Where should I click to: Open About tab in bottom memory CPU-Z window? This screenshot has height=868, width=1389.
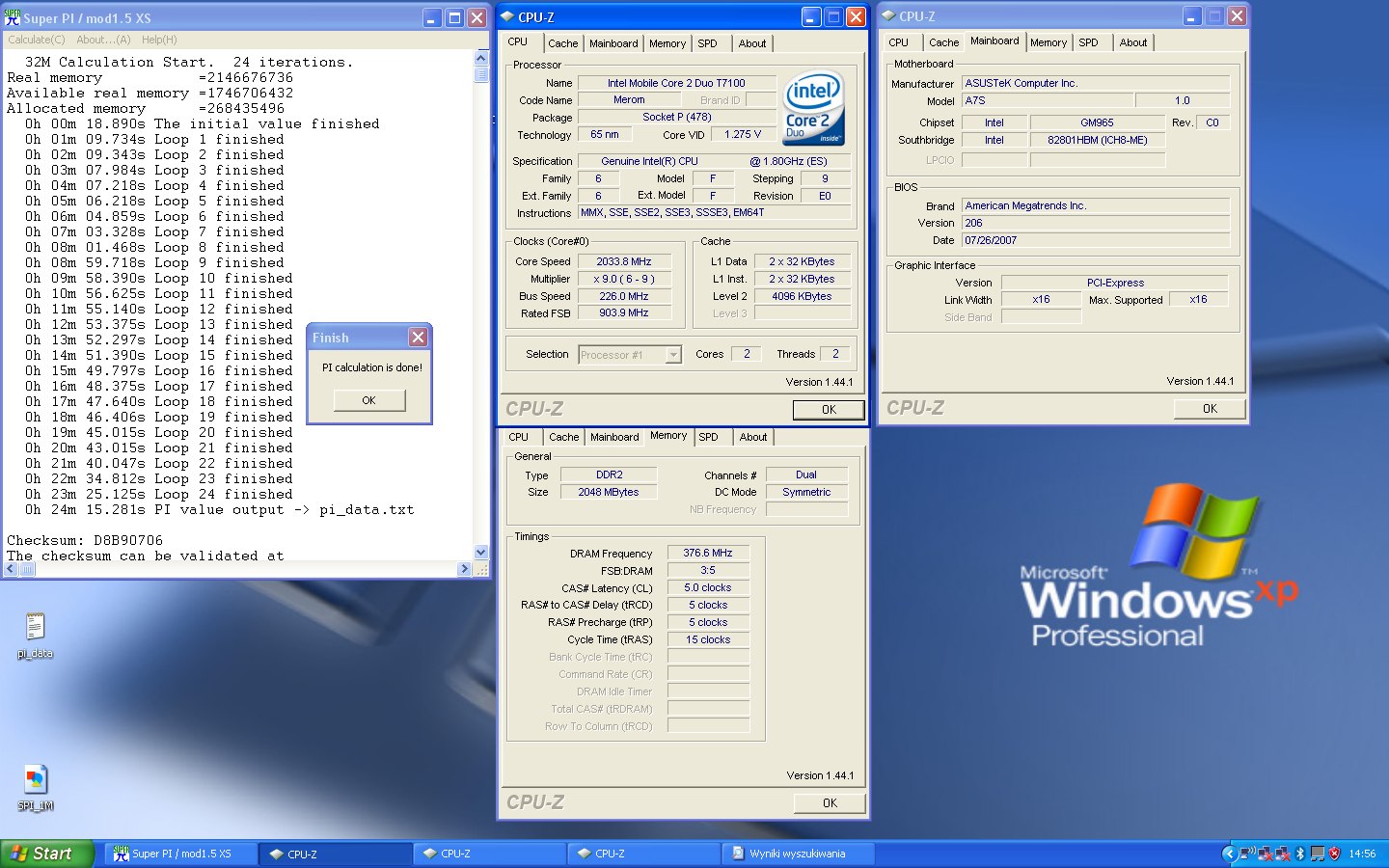click(x=753, y=437)
